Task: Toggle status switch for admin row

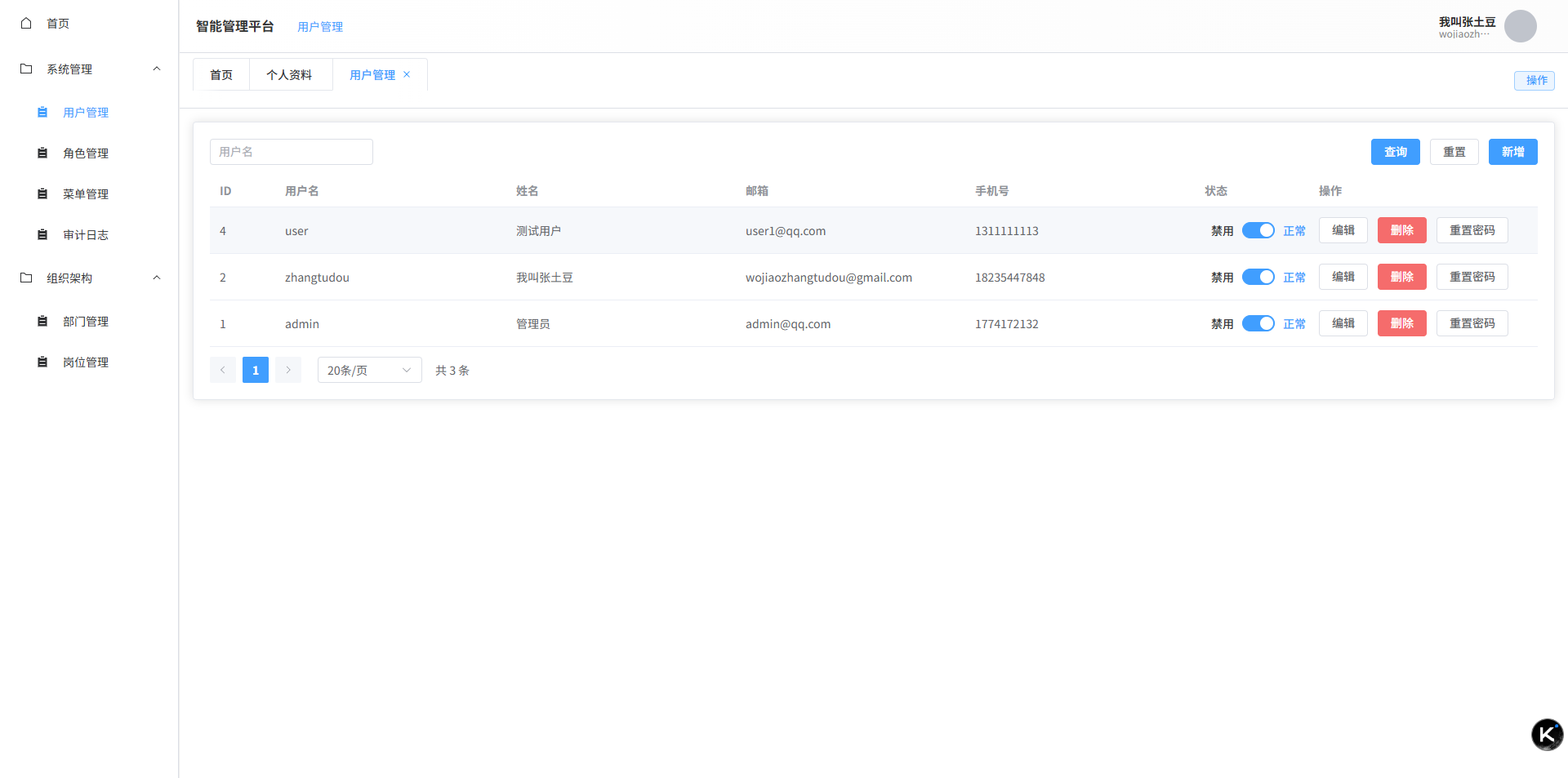Action: tap(1258, 323)
